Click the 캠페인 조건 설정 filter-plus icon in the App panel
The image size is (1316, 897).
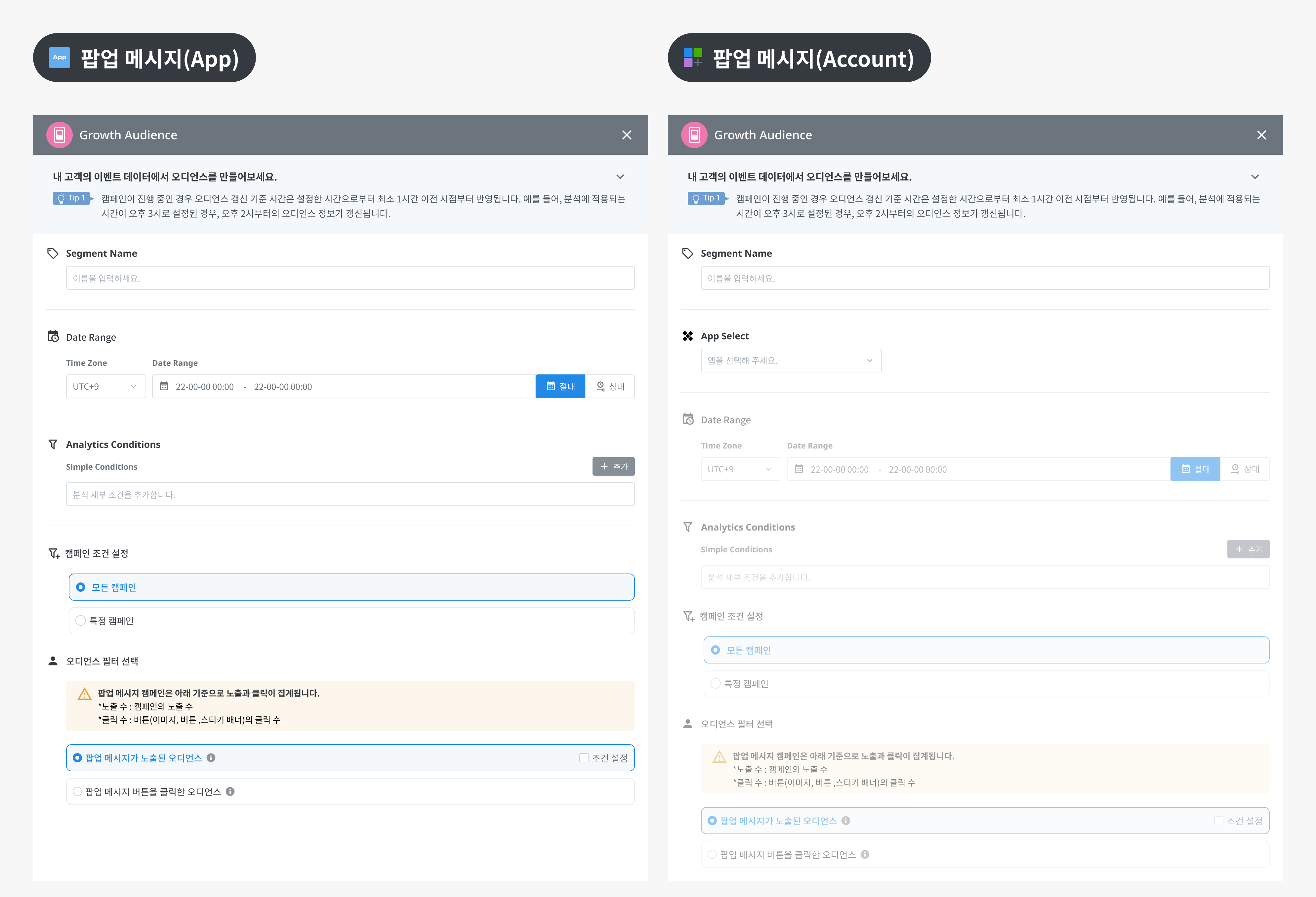(x=54, y=553)
